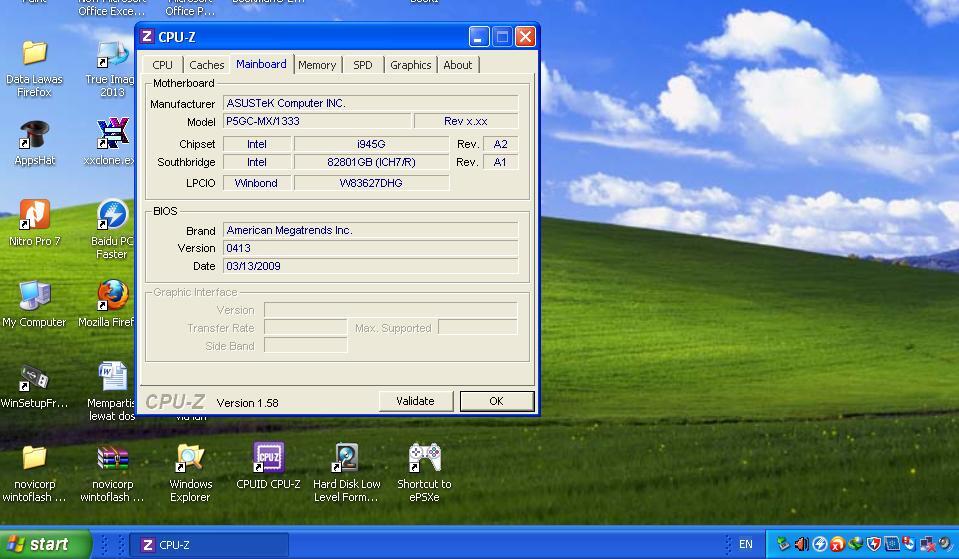This screenshot has width=959, height=559.
Task: Click the P5GC-MX/1333 model field
Action: pyautogui.click(x=317, y=121)
